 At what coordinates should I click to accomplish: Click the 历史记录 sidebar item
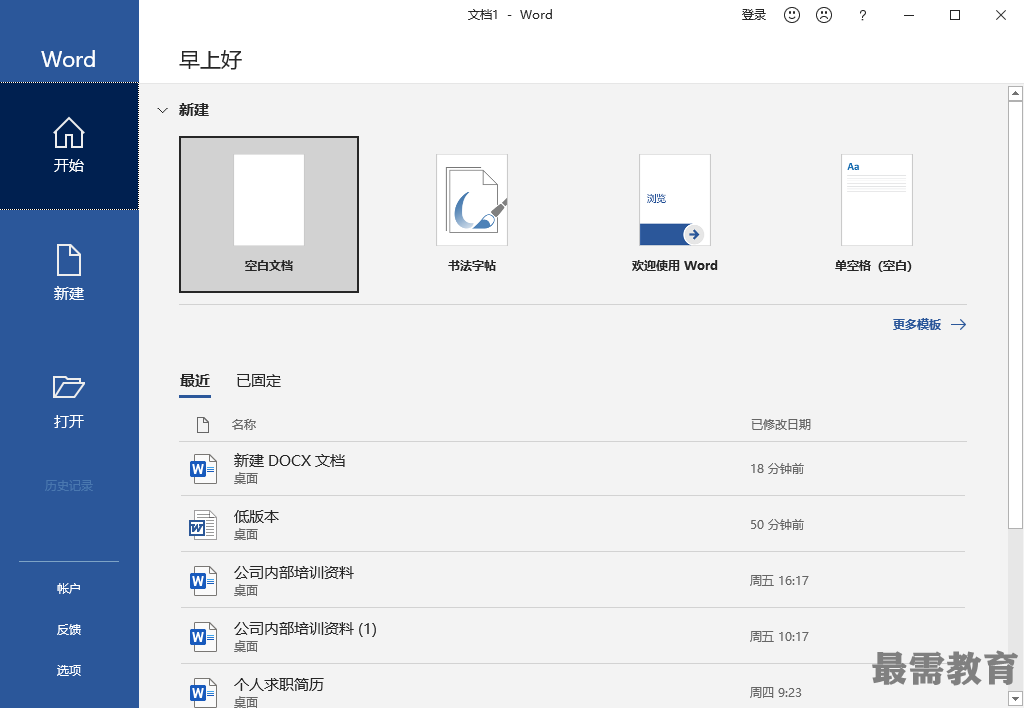[x=69, y=486]
